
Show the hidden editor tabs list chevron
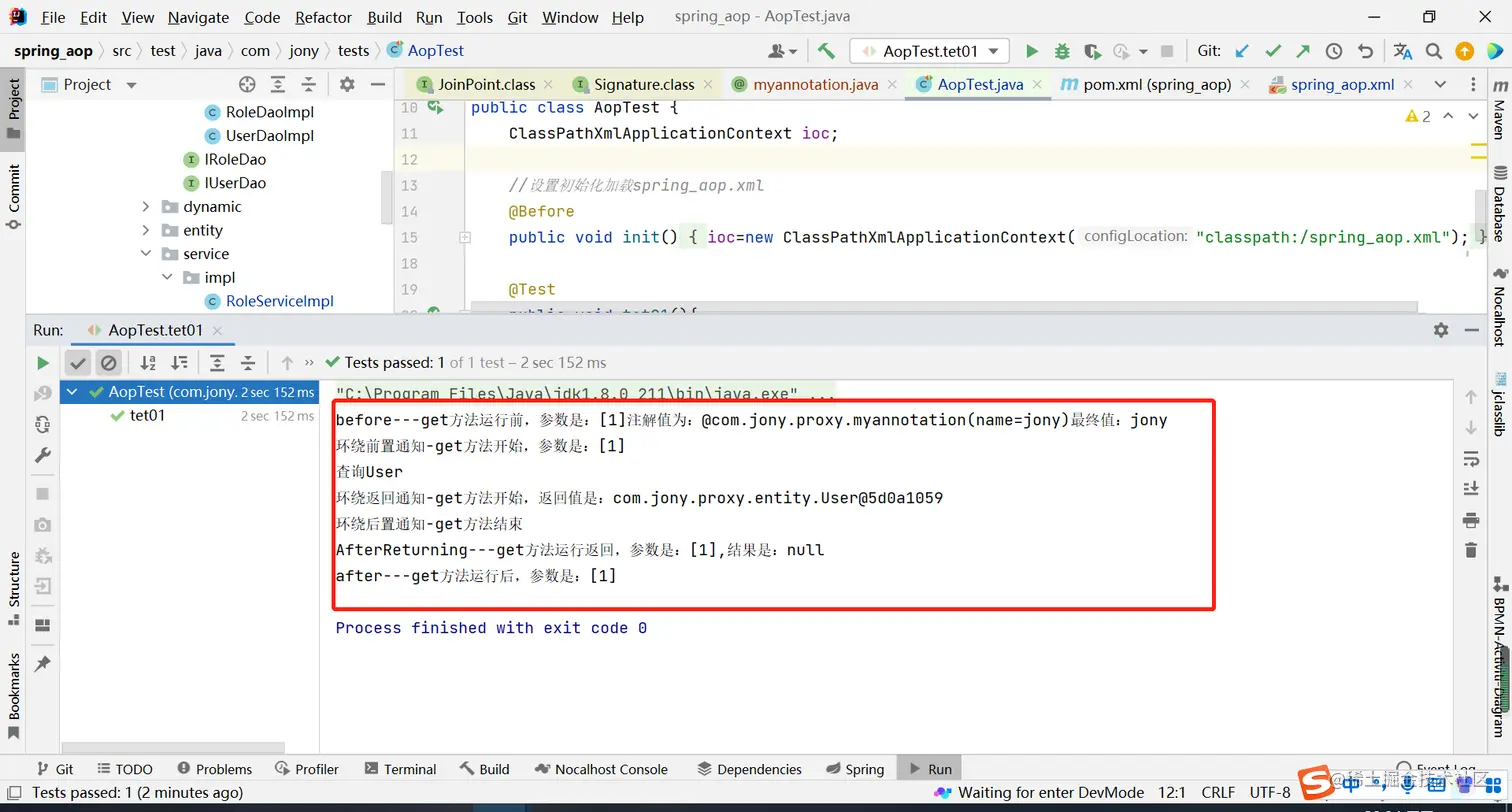(x=1440, y=85)
